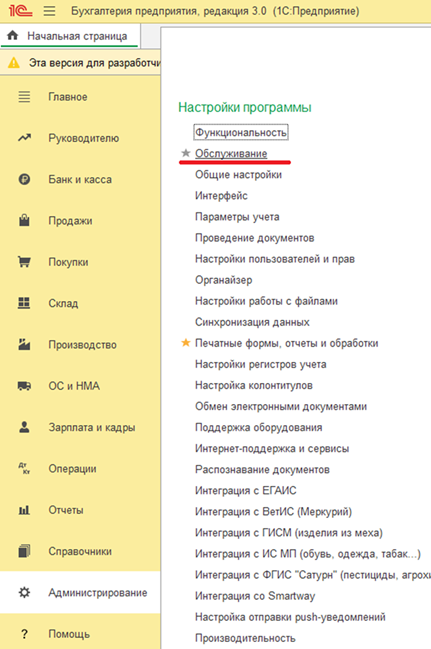Open the Главное section
Viewport: 431px width, 649px height.
pos(80,97)
